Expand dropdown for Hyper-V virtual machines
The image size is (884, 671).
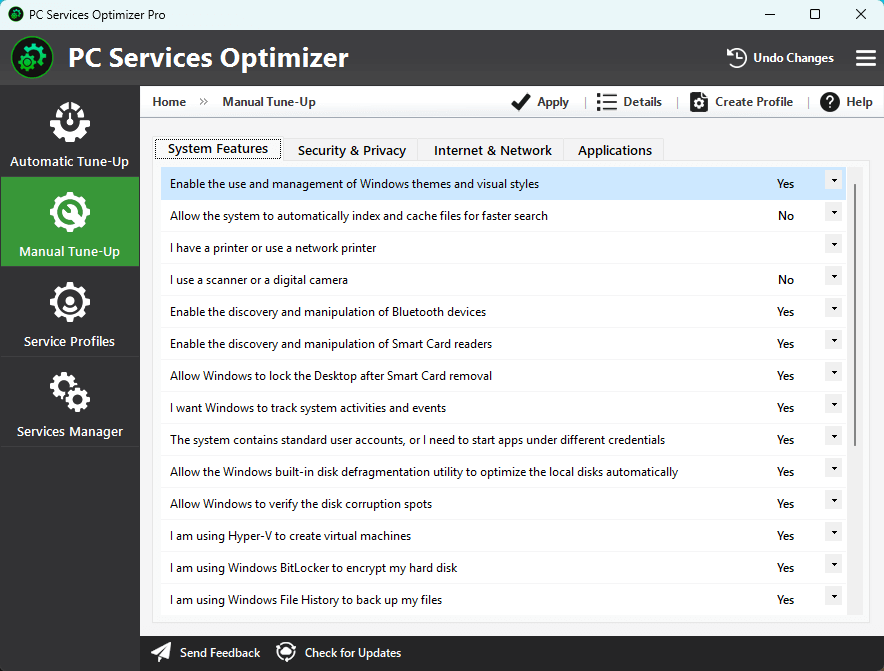834,532
